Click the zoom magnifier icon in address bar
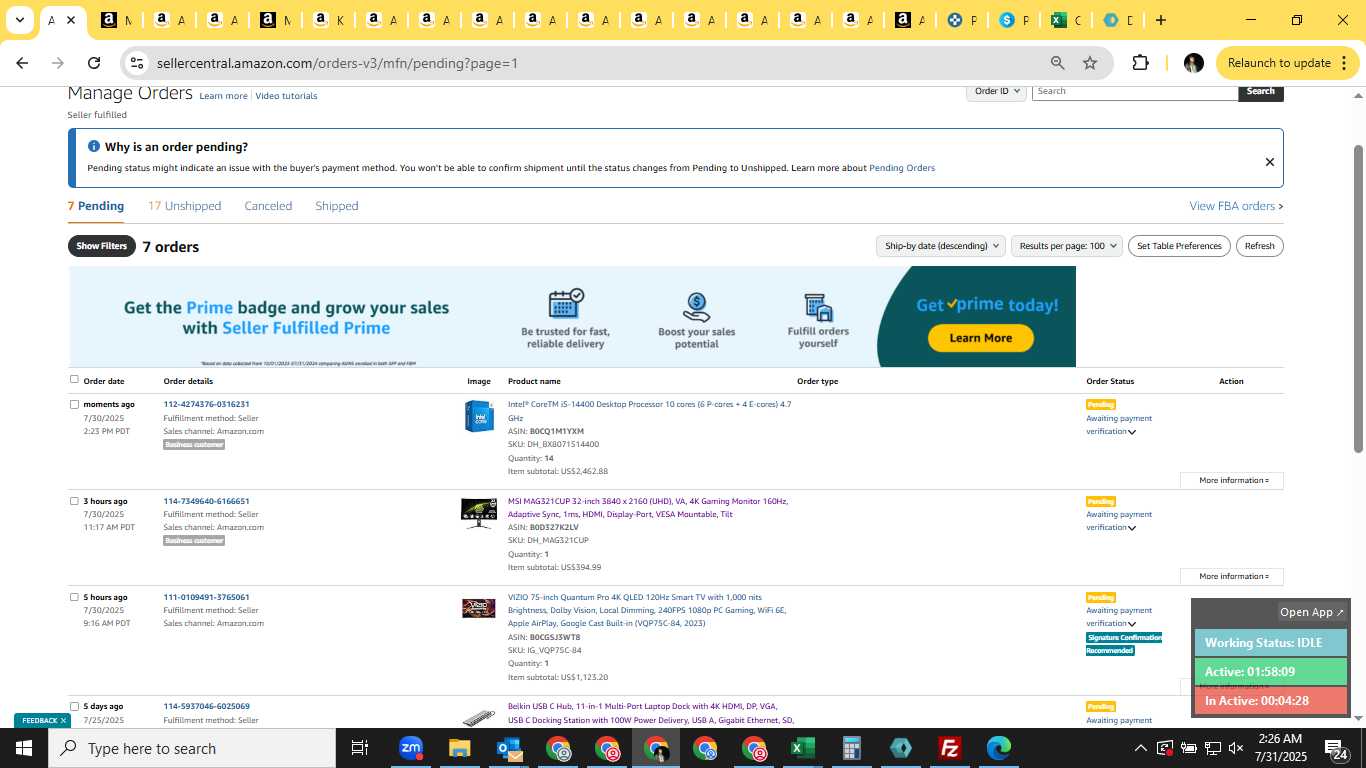This screenshot has height=768, width=1366. 1057,63
